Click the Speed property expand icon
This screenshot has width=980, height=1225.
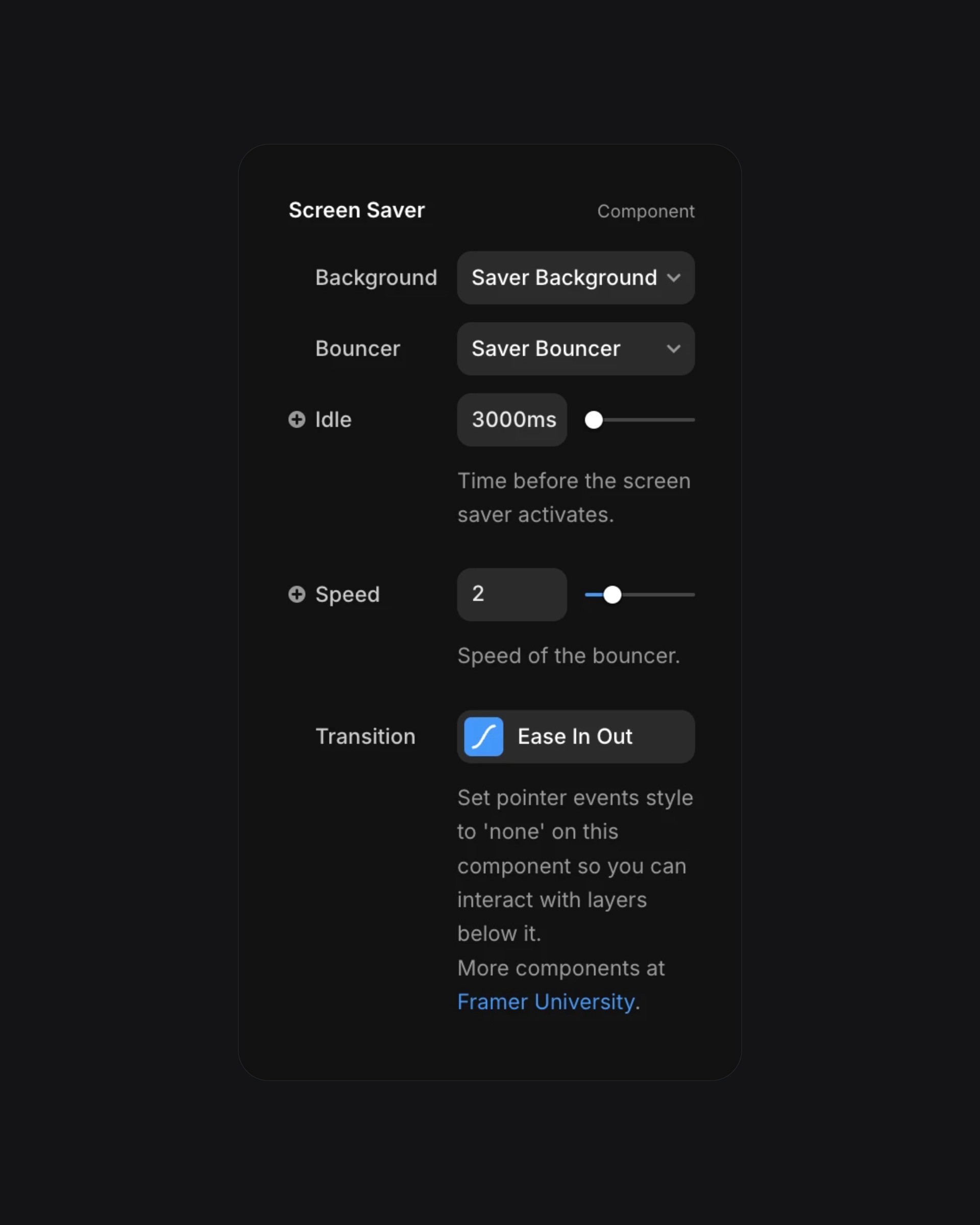296,594
